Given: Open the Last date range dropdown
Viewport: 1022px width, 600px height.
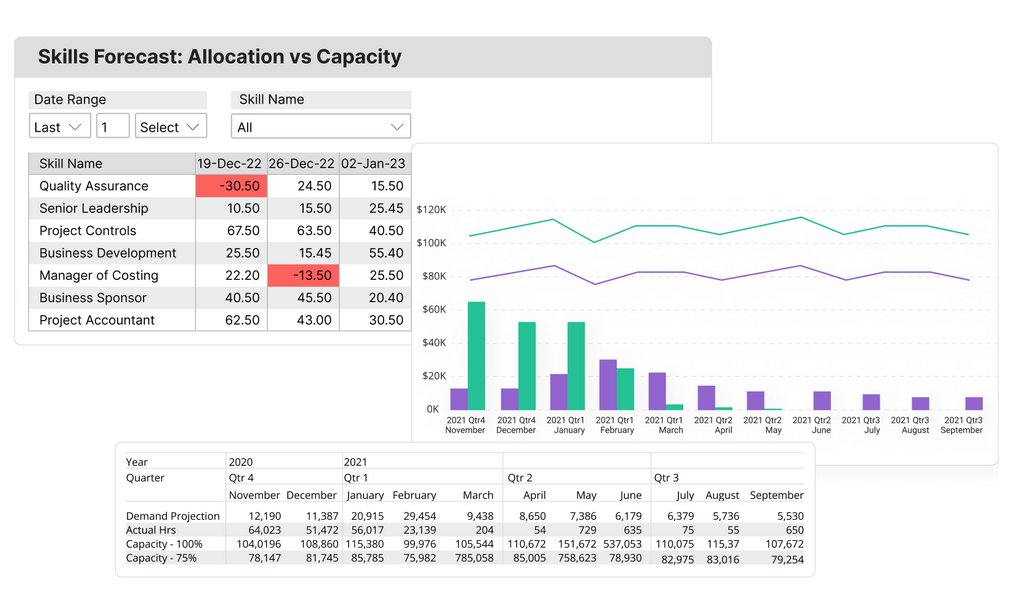Looking at the screenshot, I should [x=60, y=127].
